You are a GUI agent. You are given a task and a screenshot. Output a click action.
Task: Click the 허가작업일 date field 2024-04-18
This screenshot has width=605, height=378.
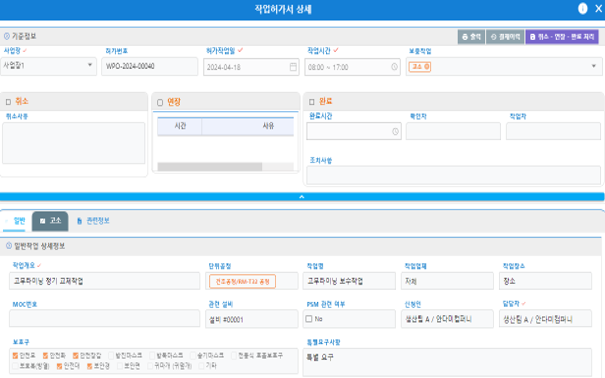point(251,67)
